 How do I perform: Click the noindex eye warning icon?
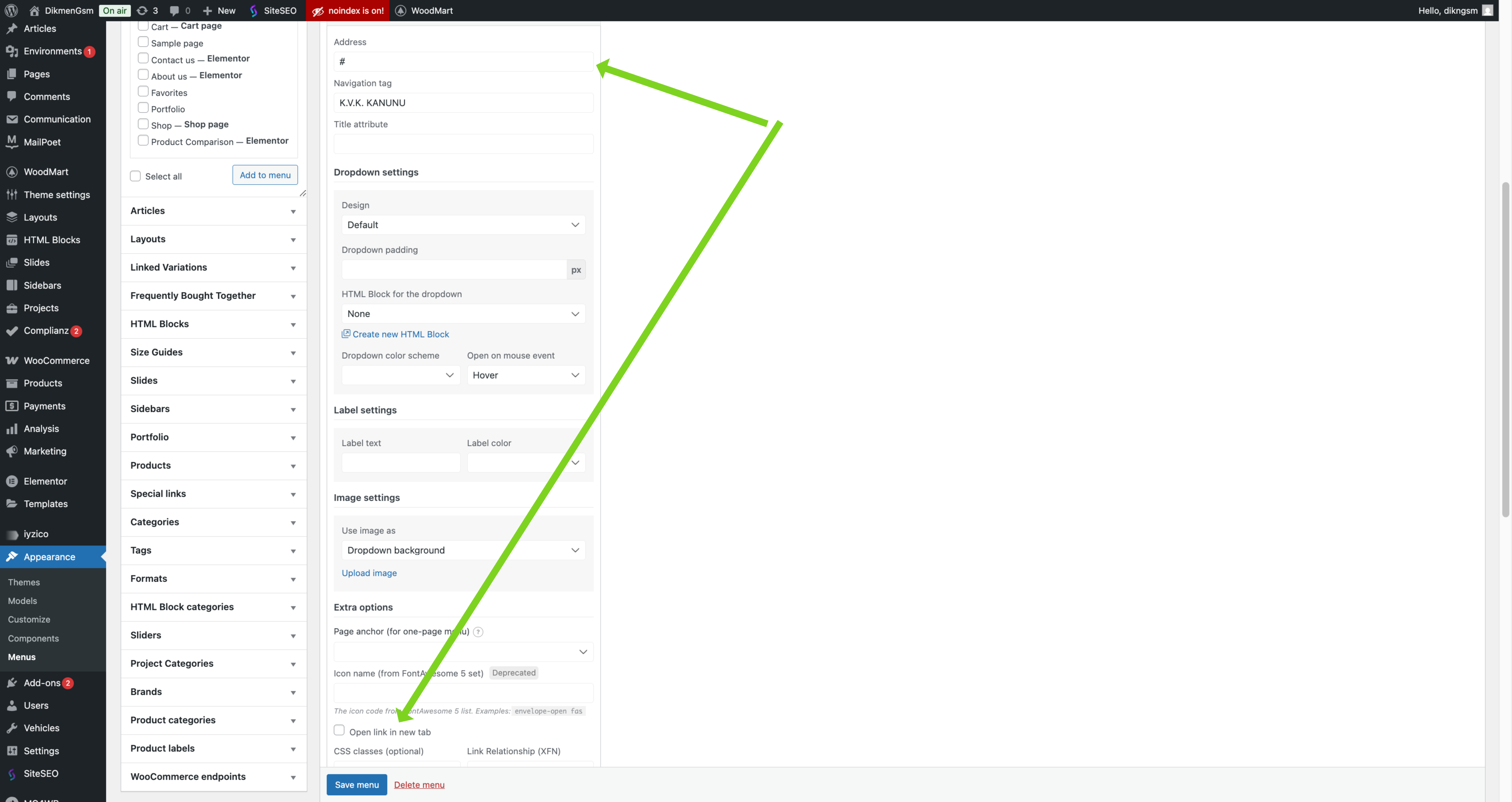318,11
